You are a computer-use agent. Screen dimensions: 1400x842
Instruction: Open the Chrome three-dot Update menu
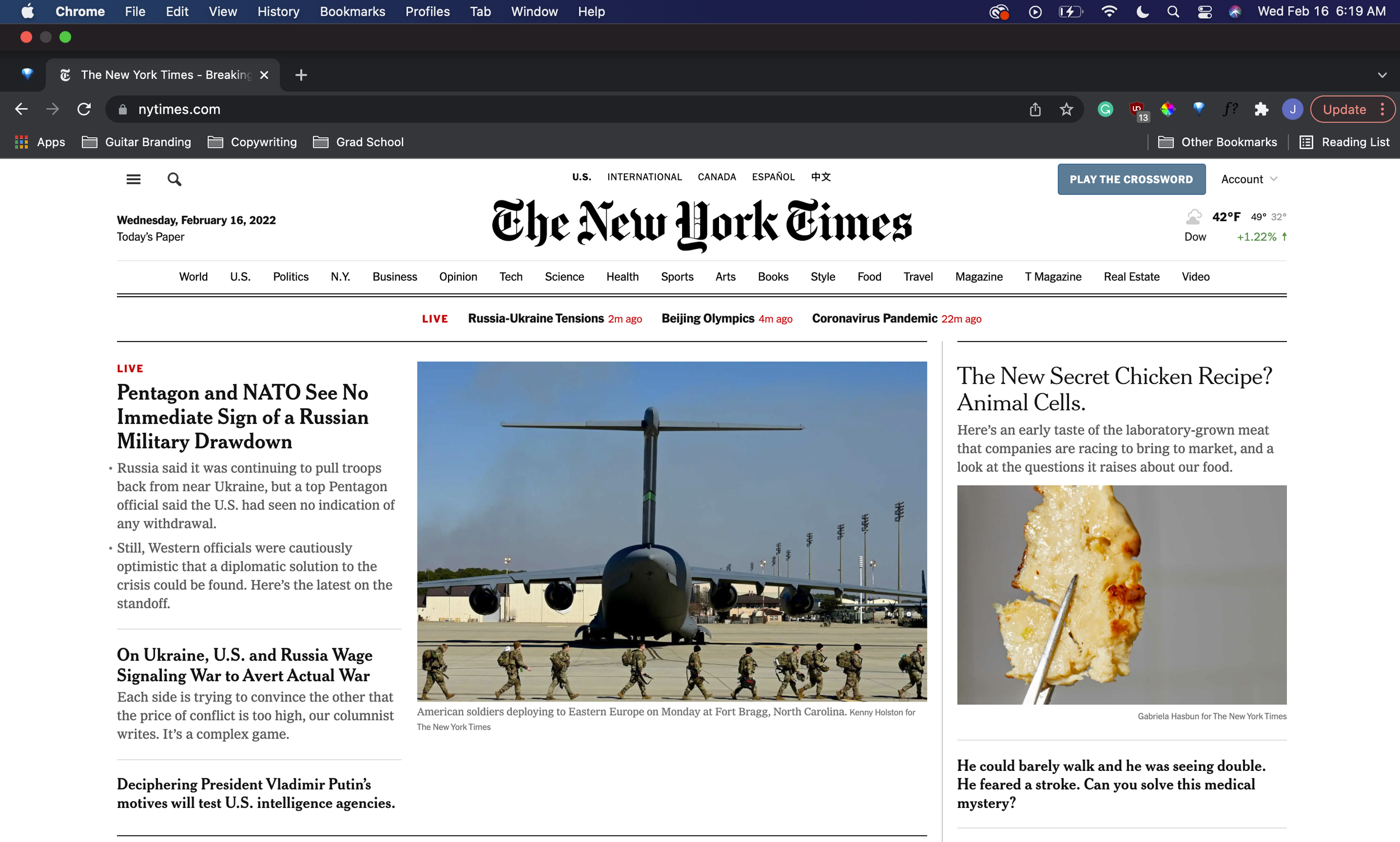[x=1383, y=109]
